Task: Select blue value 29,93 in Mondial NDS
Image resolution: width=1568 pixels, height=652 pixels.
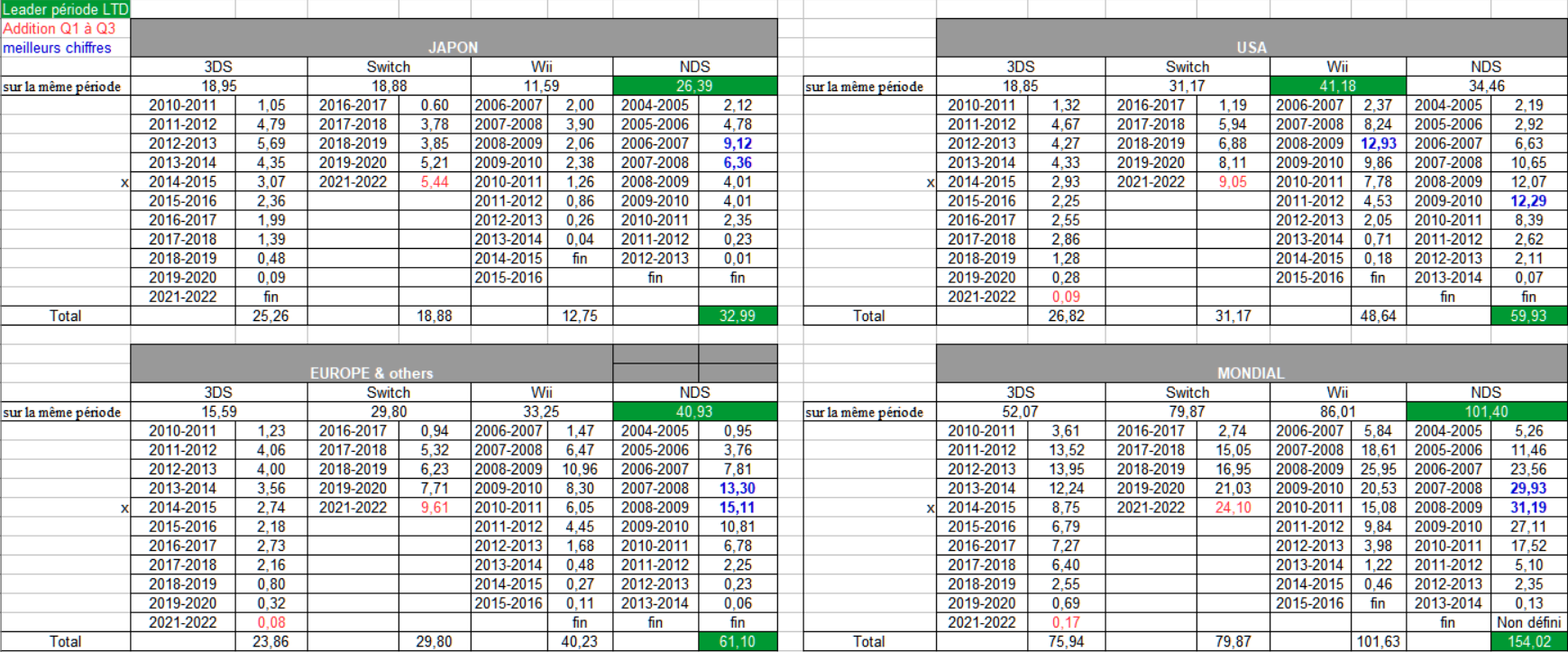Action: click(x=1528, y=488)
